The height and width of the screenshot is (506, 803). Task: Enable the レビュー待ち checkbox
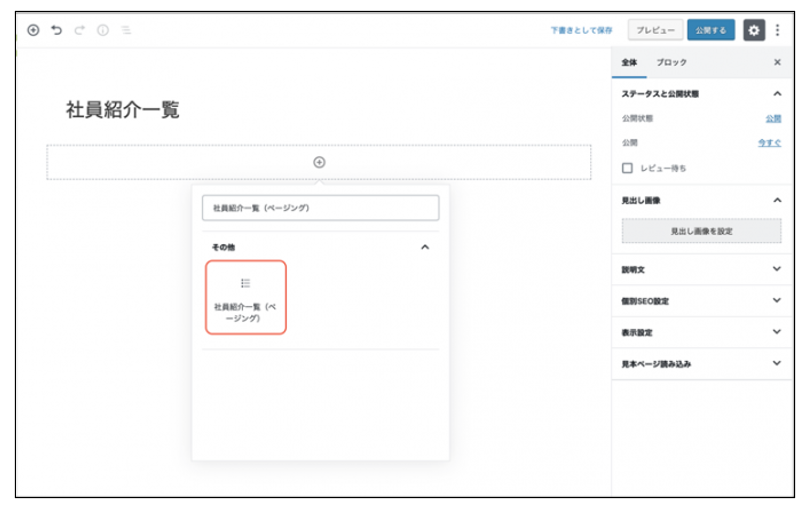627,168
